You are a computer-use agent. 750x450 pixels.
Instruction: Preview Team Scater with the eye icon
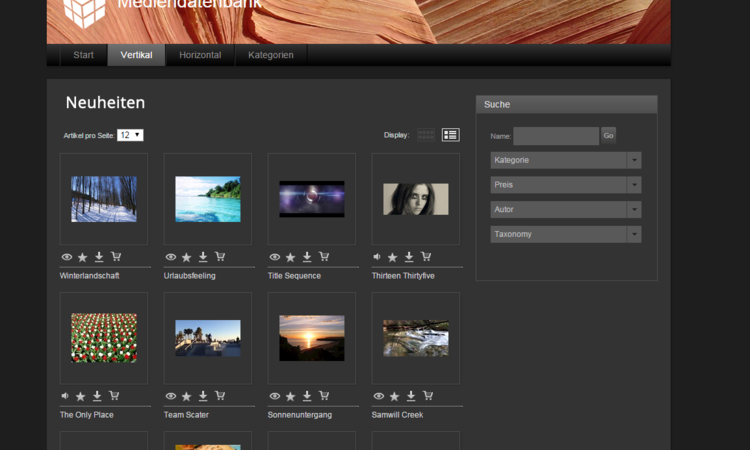[x=171, y=396]
